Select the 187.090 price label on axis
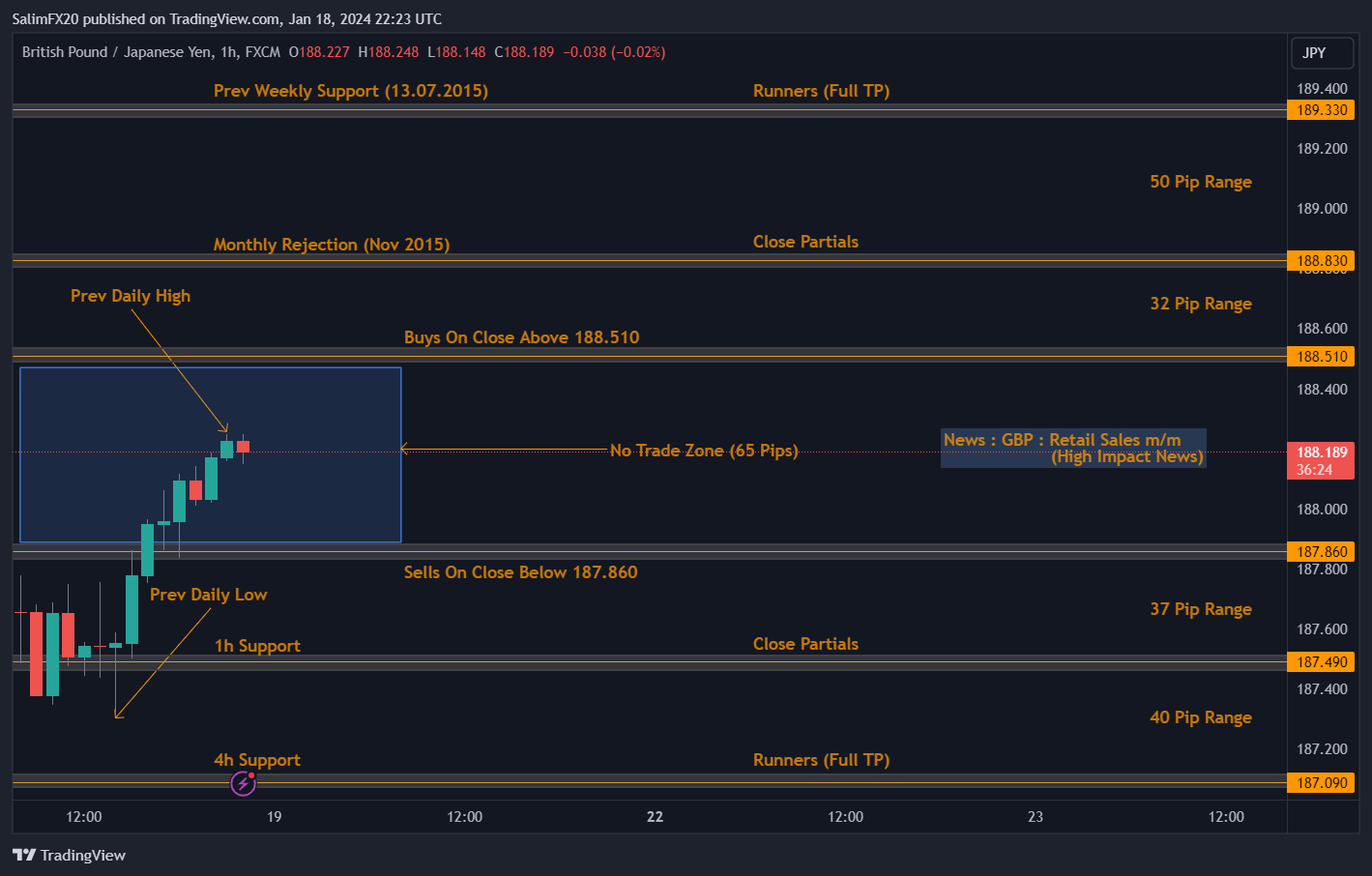 click(1321, 783)
